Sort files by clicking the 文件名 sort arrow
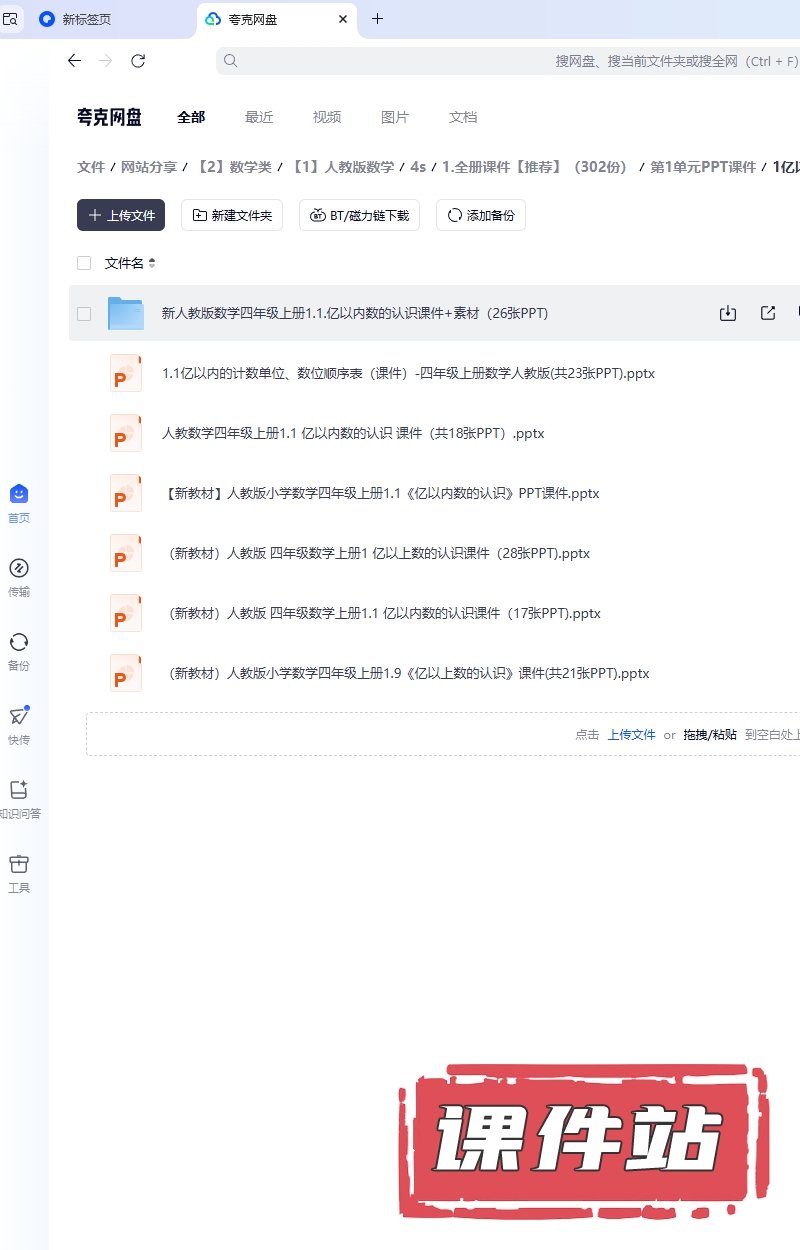Image resolution: width=800 pixels, height=1250 pixels. (x=152, y=263)
